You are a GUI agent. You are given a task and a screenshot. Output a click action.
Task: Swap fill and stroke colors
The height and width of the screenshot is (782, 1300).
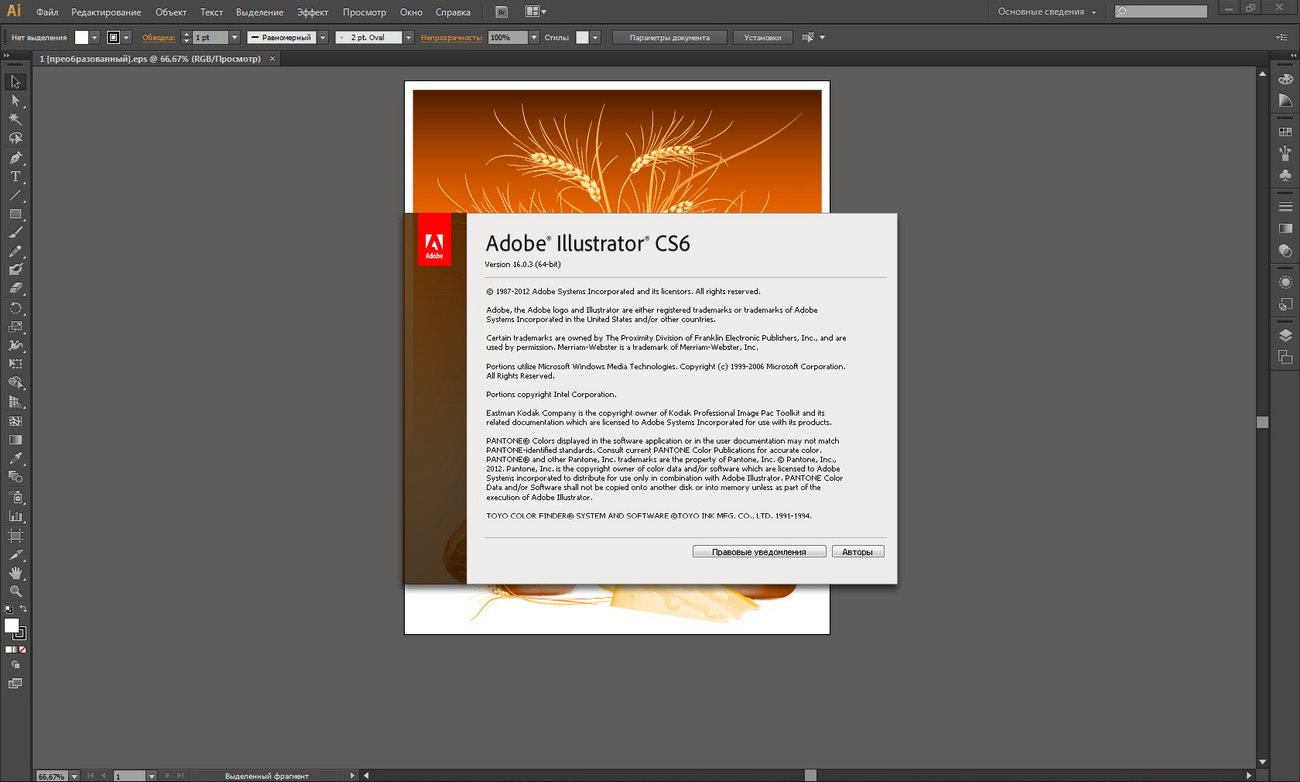pos(23,609)
